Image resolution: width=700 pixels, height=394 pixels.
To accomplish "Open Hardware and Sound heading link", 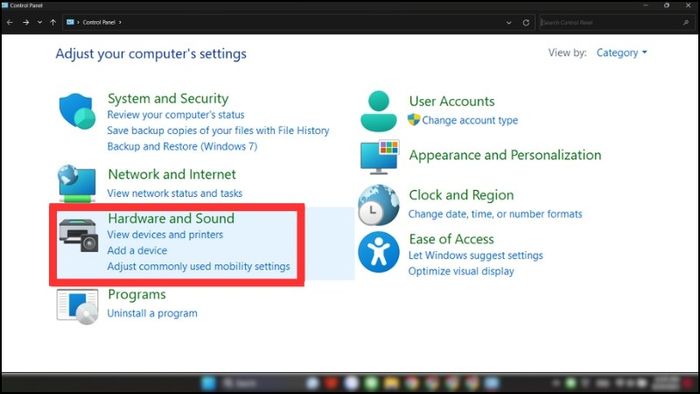I will (x=171, y=218).
